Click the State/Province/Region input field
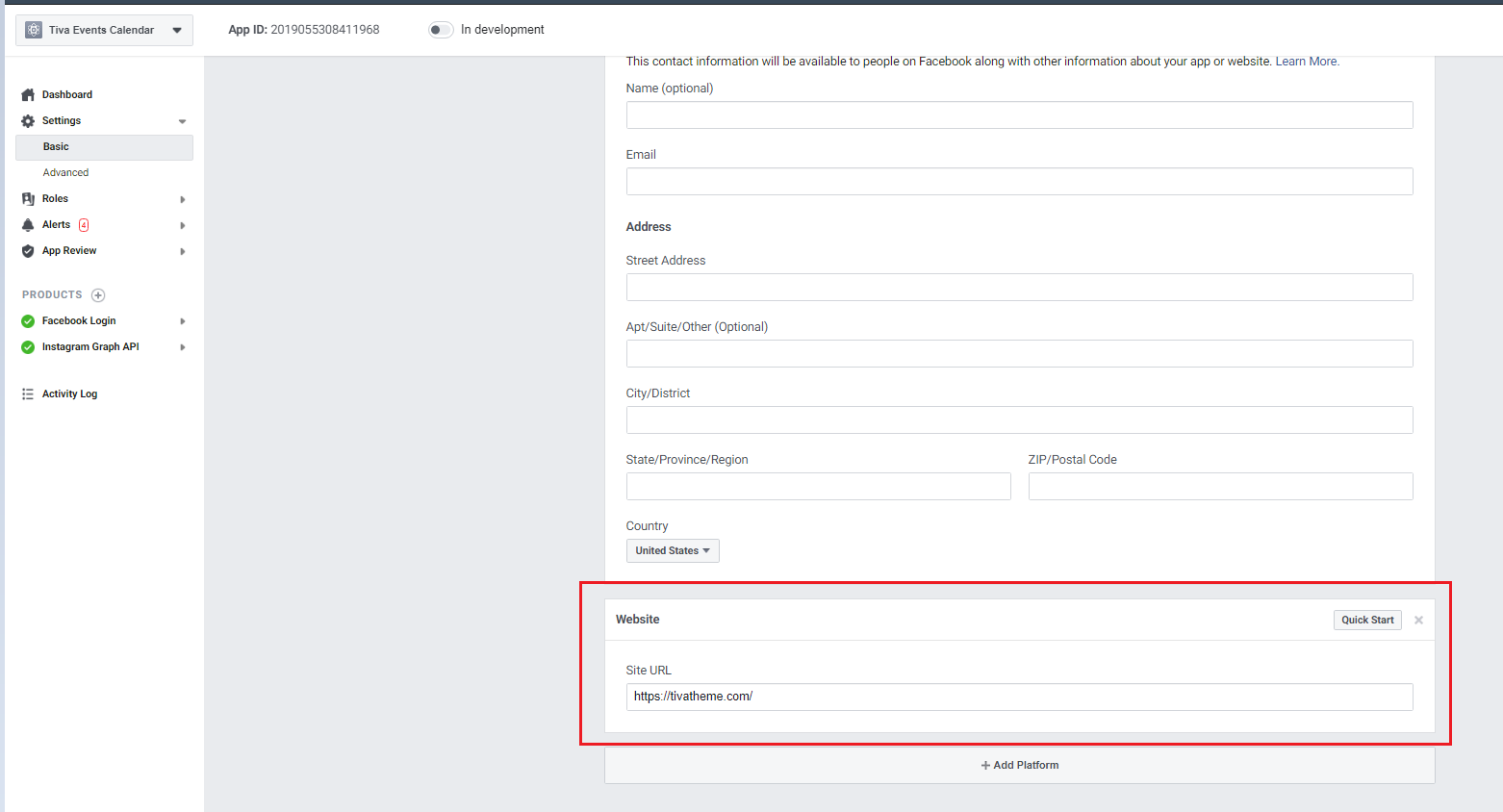Screen dimensions: 1503x812 pyautogui.click(x=819, y=487)
